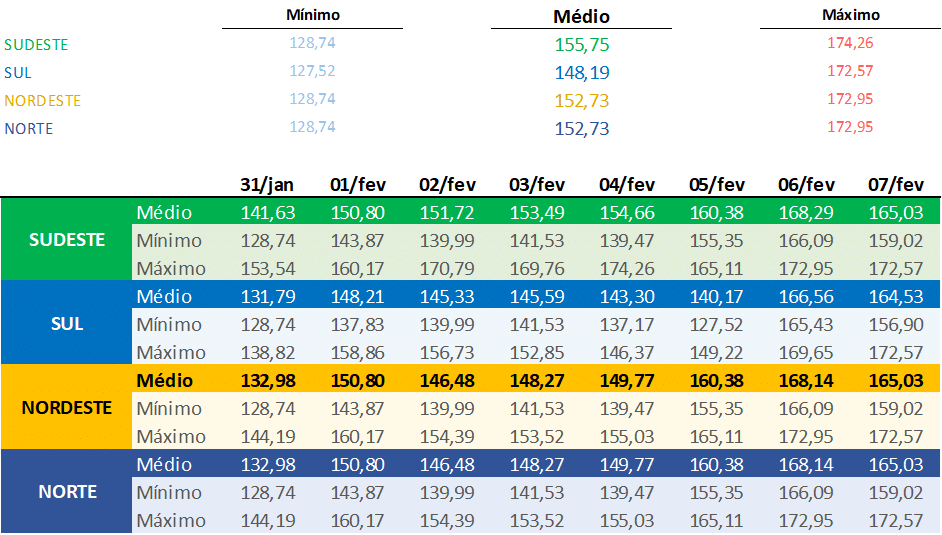
Task: Click SUDESTE Médio cell 168,29 for 06/fev
Action: [x=806, y=213]
